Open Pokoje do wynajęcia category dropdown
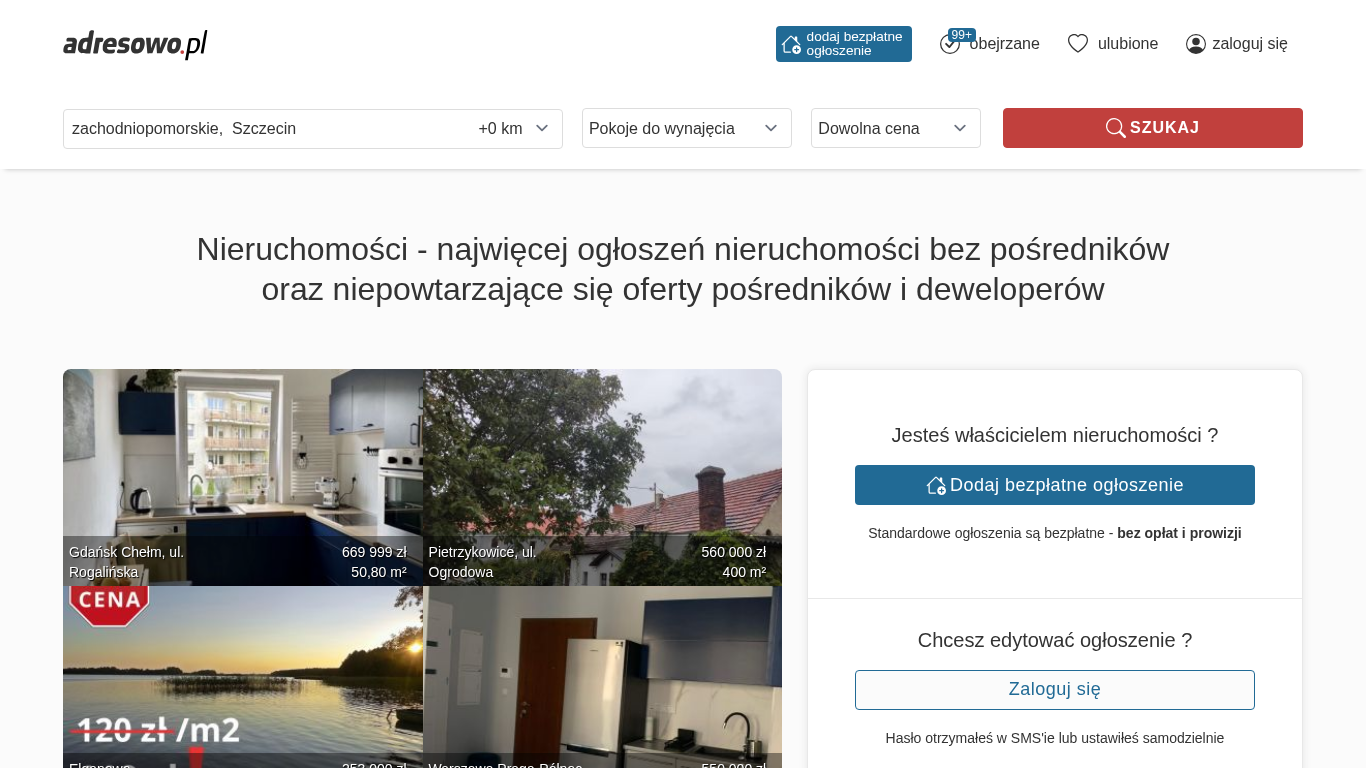Viewport: 1366px width, 768px height. 686,128
